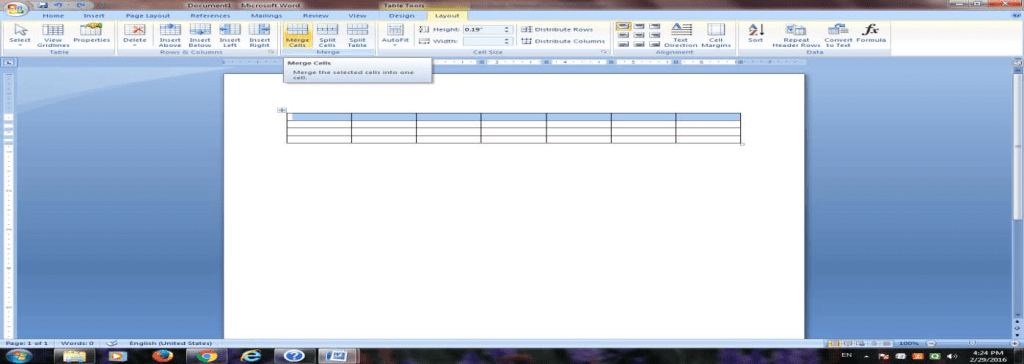This screenshot has height=364, width=1024.
Task: Merge the selected cells
Action: click(297, 35)
